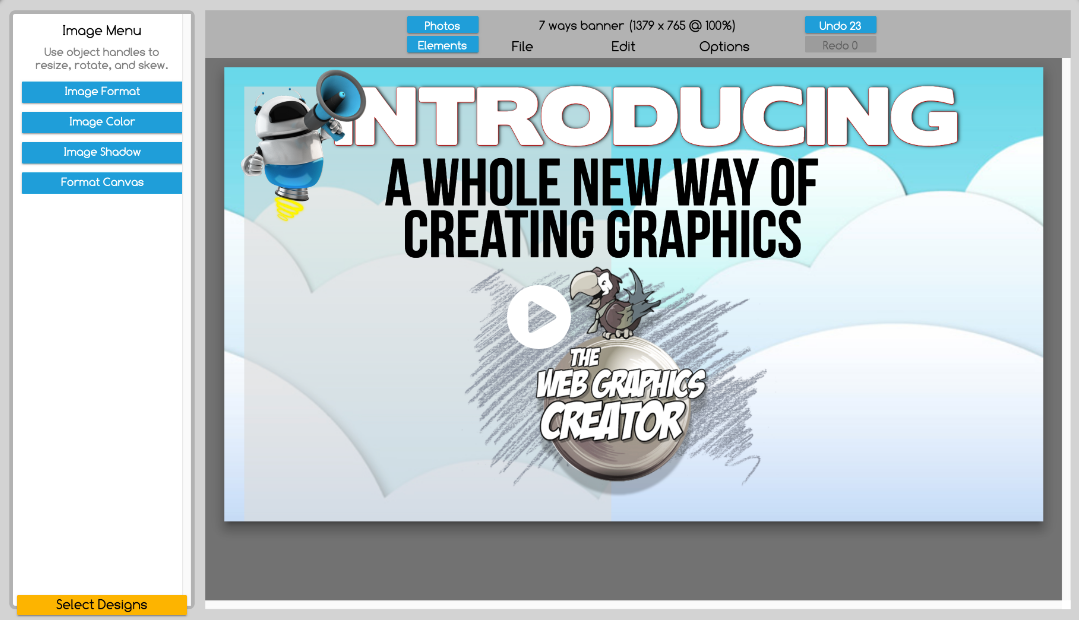Select the white play button on the banner
Image resolution: width=1079 pixels, height=620 pixels.
click(540, 317)
